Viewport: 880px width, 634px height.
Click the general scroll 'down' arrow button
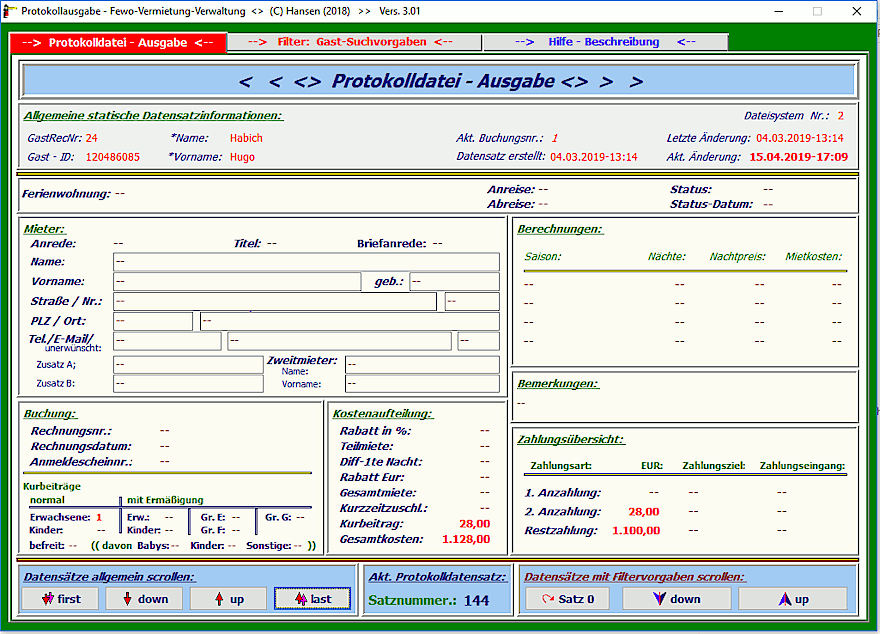click(x=144, y=598)
